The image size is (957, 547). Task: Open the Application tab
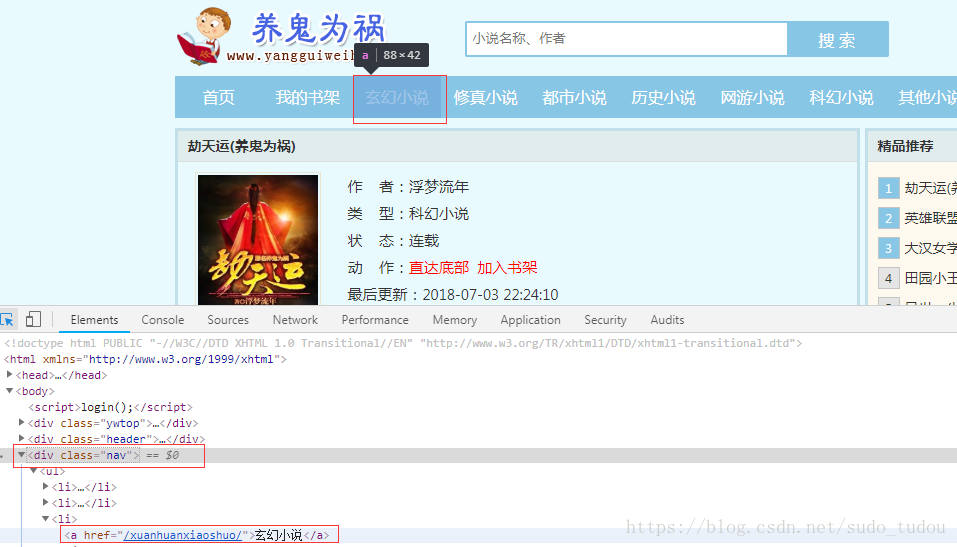pyautogui.click(x=530, y=320)
